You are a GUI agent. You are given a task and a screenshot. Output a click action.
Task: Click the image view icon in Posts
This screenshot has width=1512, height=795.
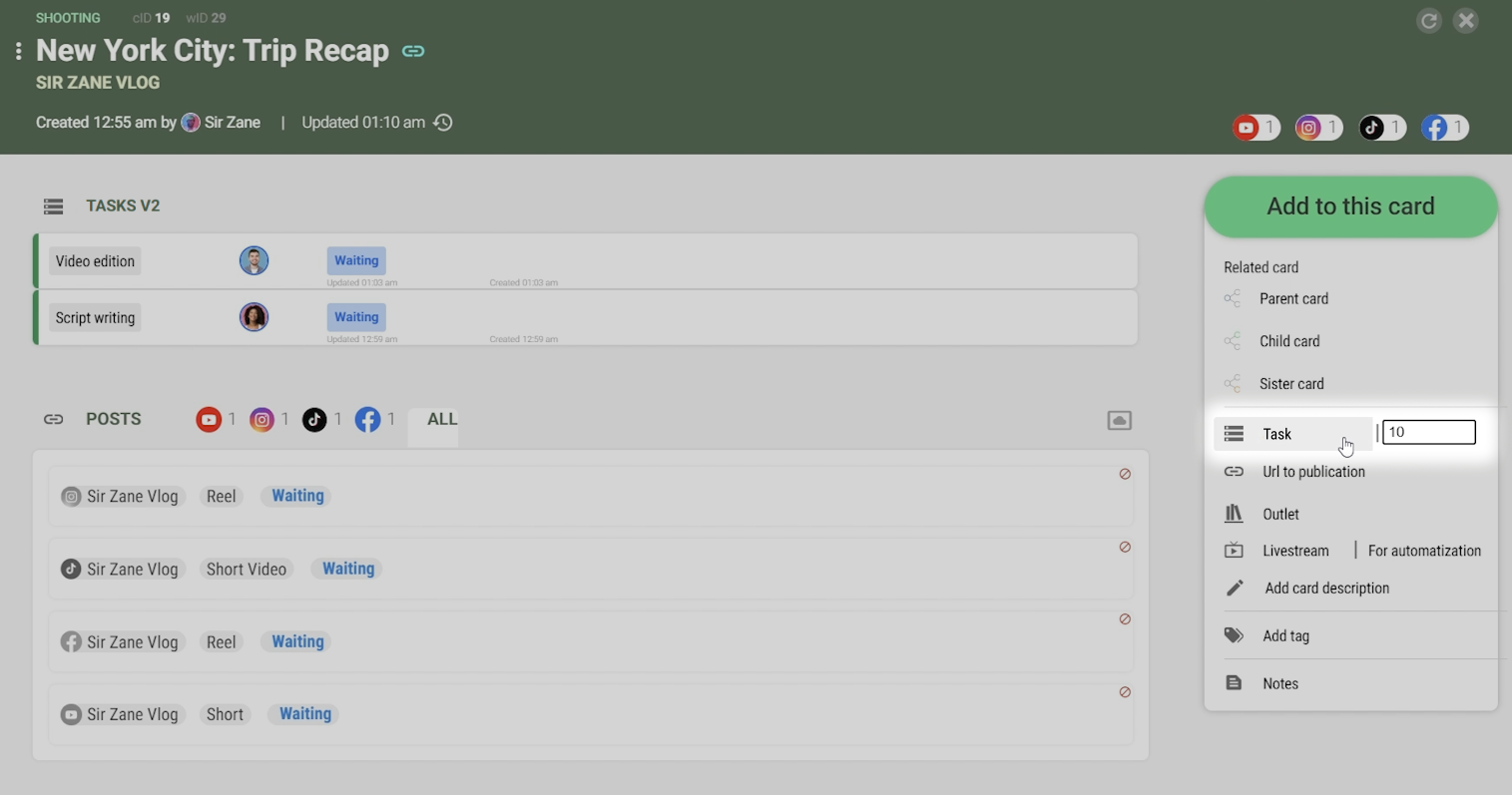pyautogui.click(x=1119, y=421)
